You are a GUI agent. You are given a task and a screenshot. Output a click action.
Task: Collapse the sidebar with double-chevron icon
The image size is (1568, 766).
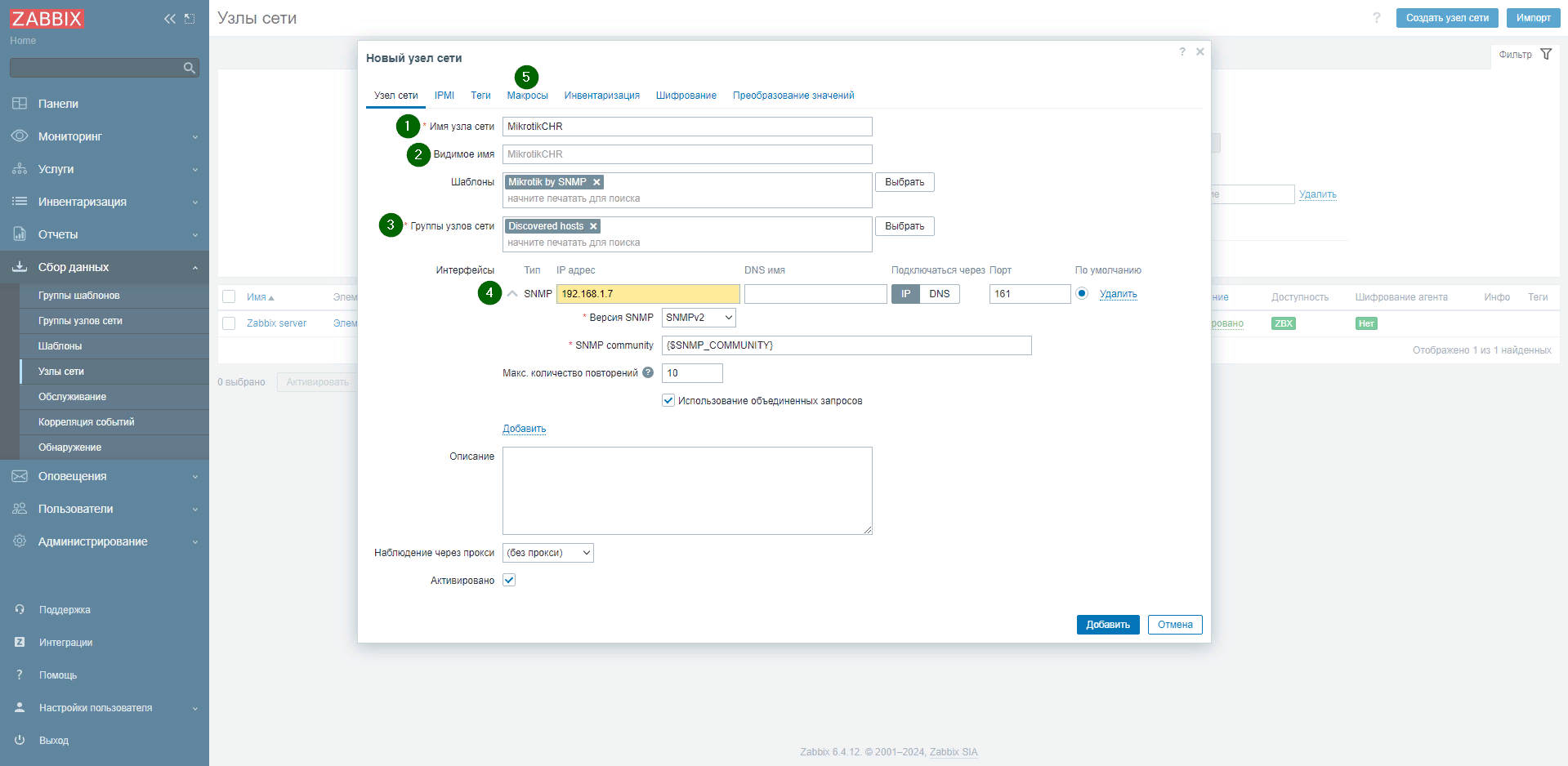170,19
